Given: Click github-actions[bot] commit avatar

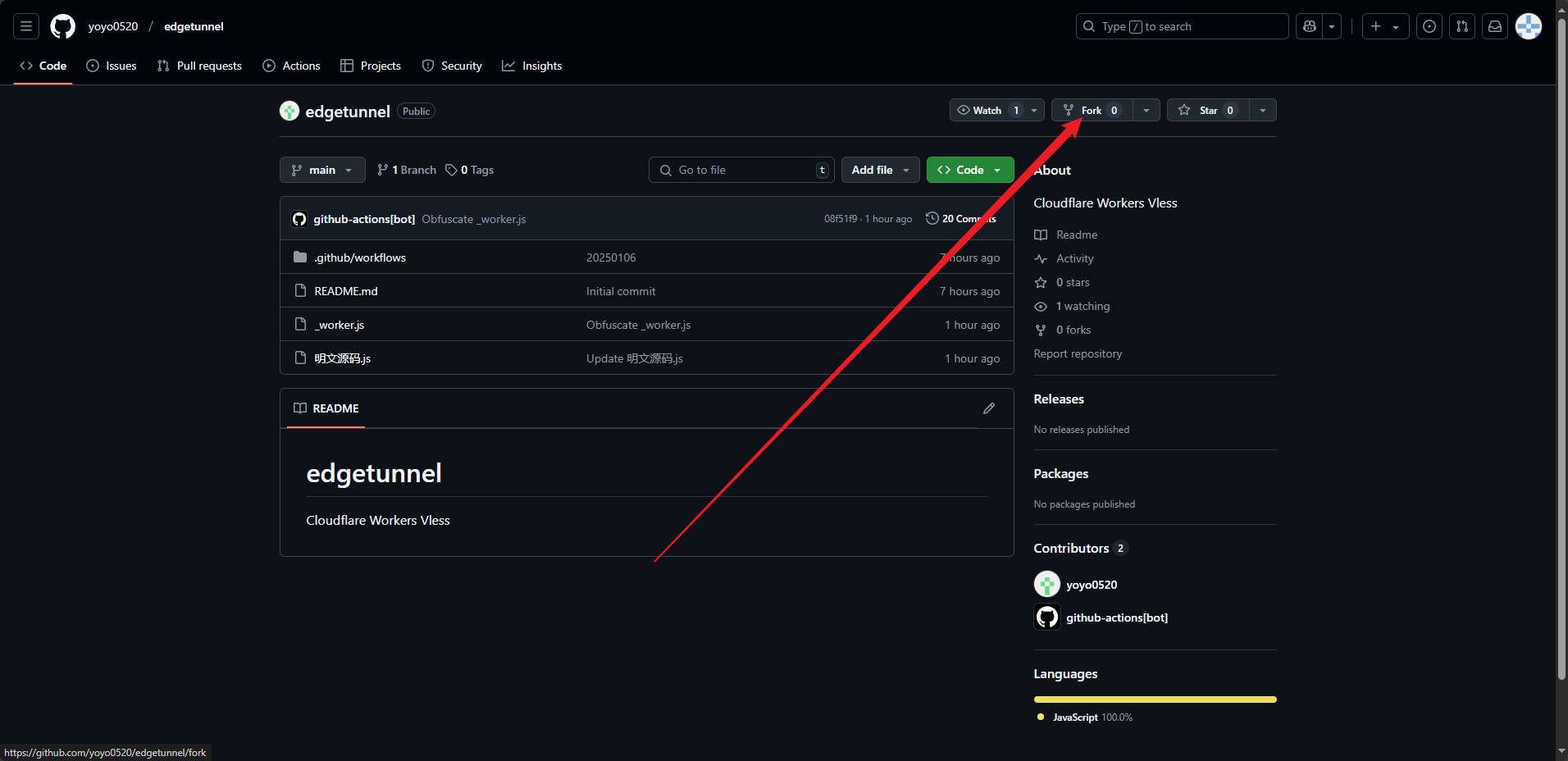Looking at the screenshot, I should (x=299, y=219).
